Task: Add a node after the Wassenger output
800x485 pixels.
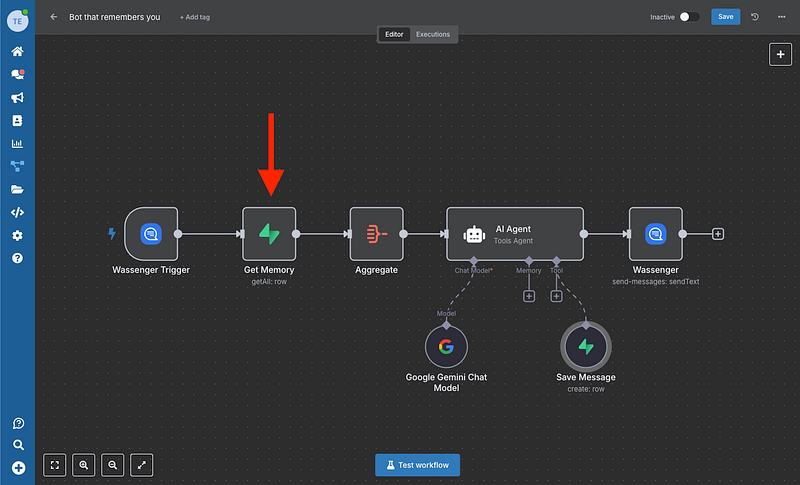Action: tap(718, 234)
